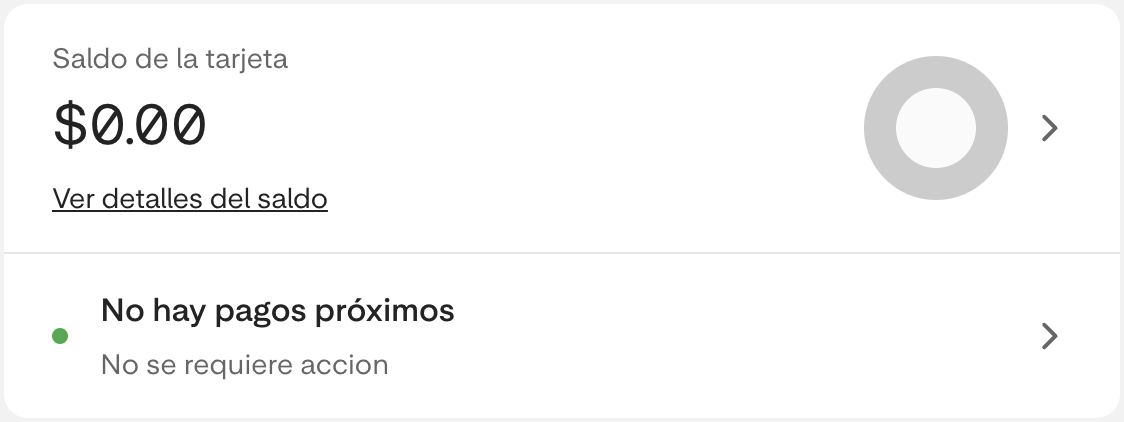Select the "No hay pagos próximos" heading

(278, 311)
